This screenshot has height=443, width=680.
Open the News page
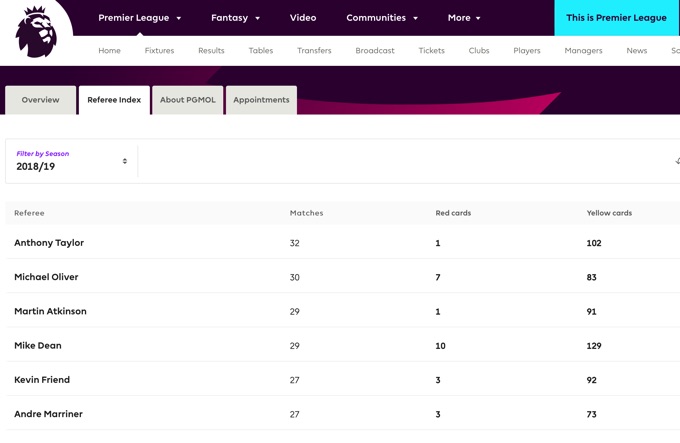[x=637, y=50]
